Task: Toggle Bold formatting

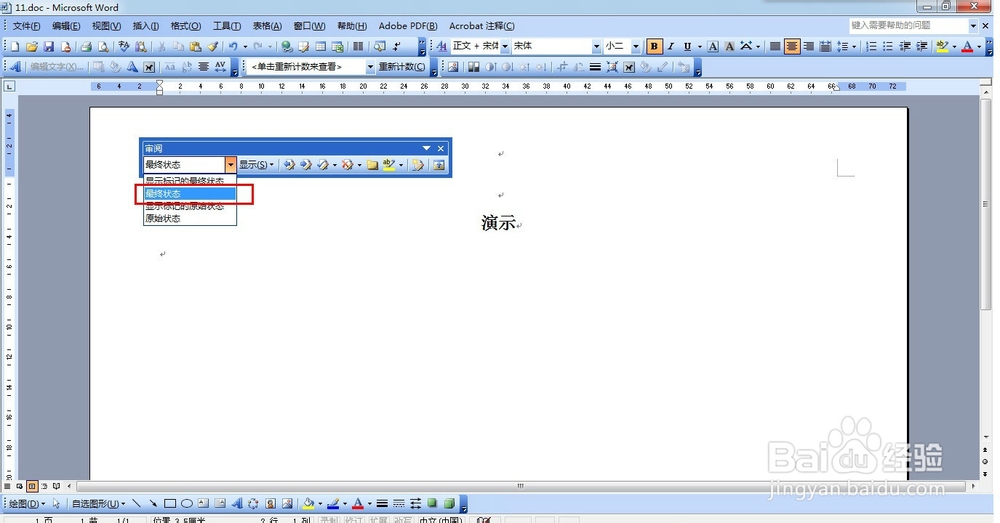Action: (x=654, y=47)
